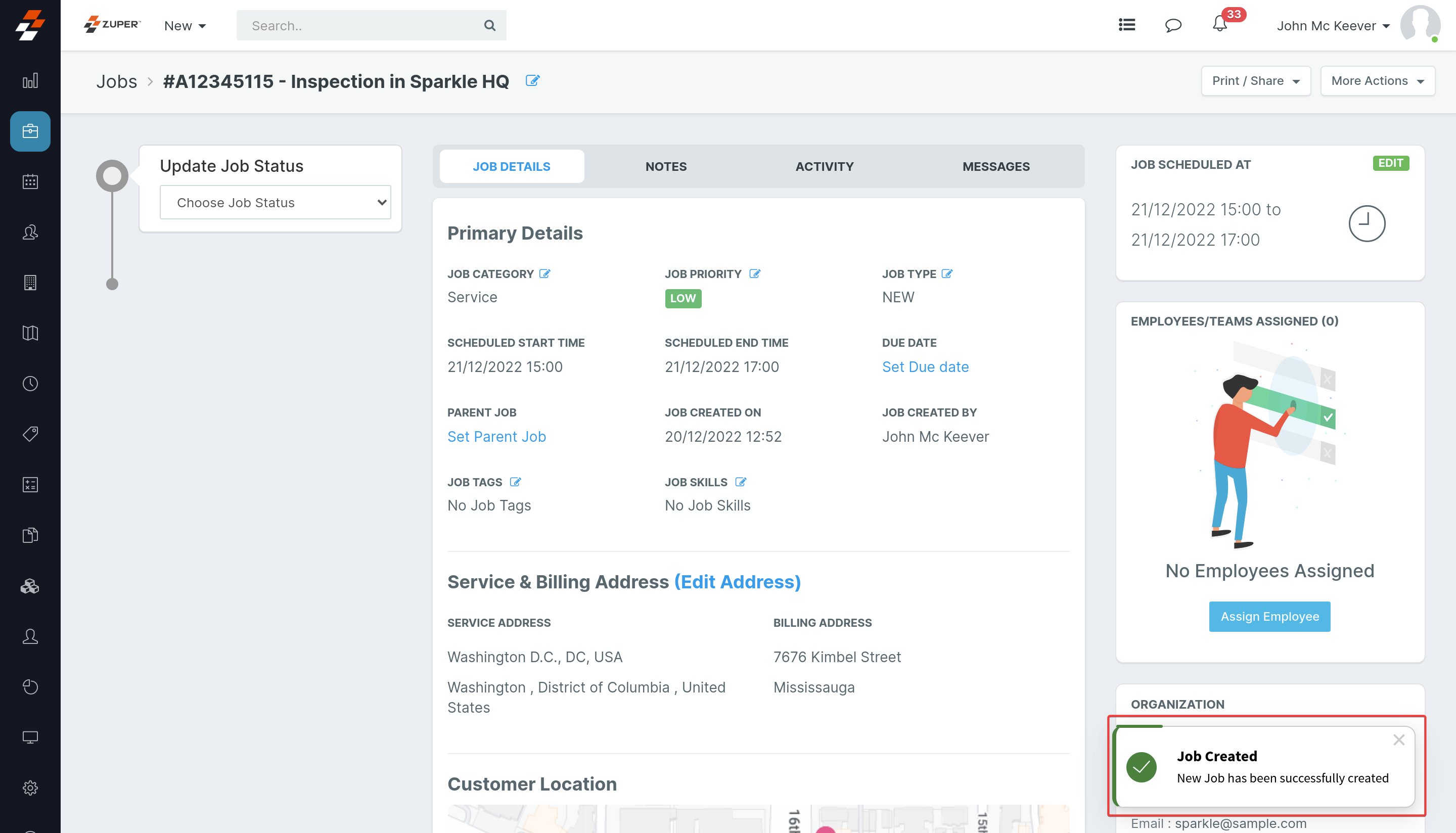Switch to the Activity tab
Screen dimensions: 1456x833
point(824,166)
